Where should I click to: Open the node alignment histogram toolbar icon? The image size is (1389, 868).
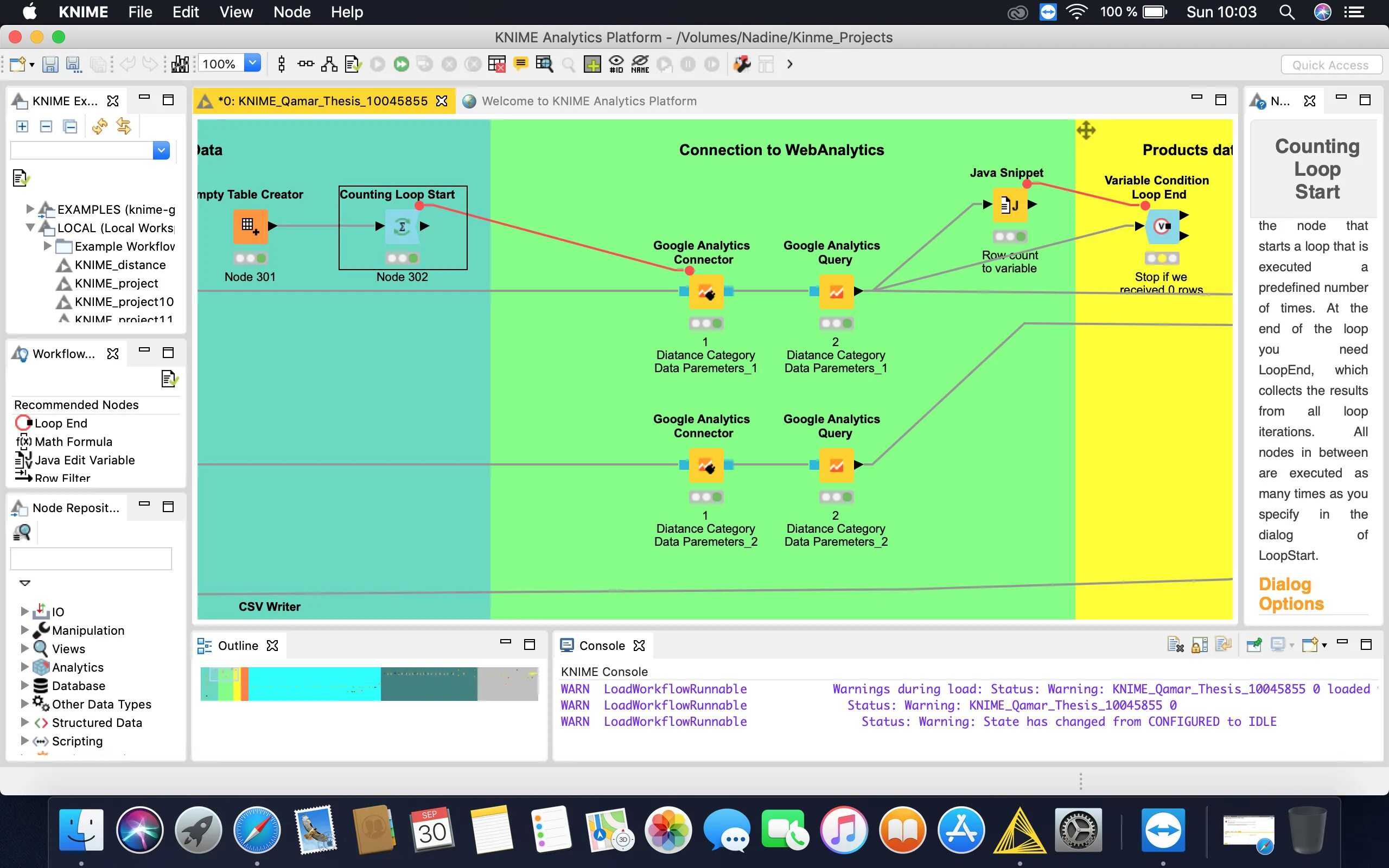(180, 65)
